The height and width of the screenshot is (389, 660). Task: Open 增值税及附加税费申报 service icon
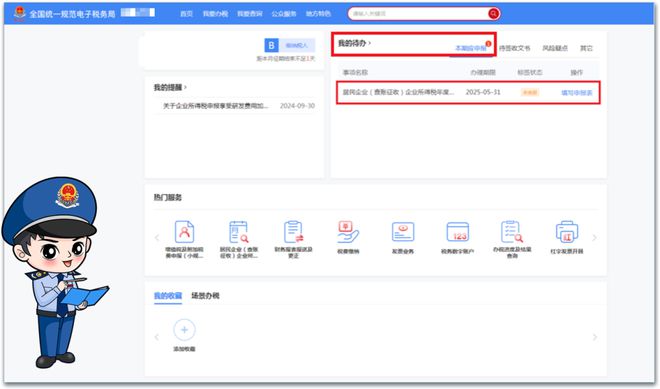(x=184, y=232)
